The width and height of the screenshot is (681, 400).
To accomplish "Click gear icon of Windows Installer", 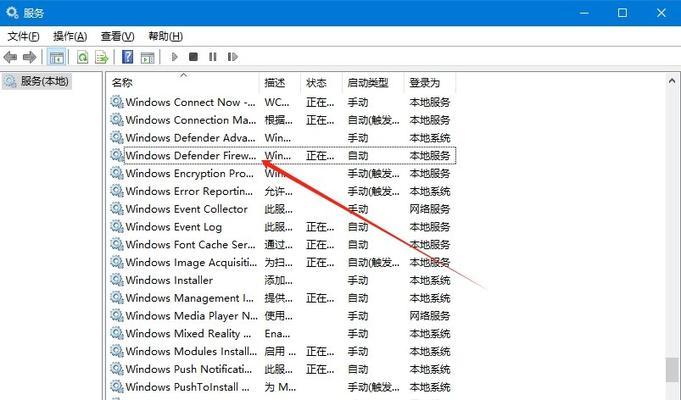I will point(117,280).
